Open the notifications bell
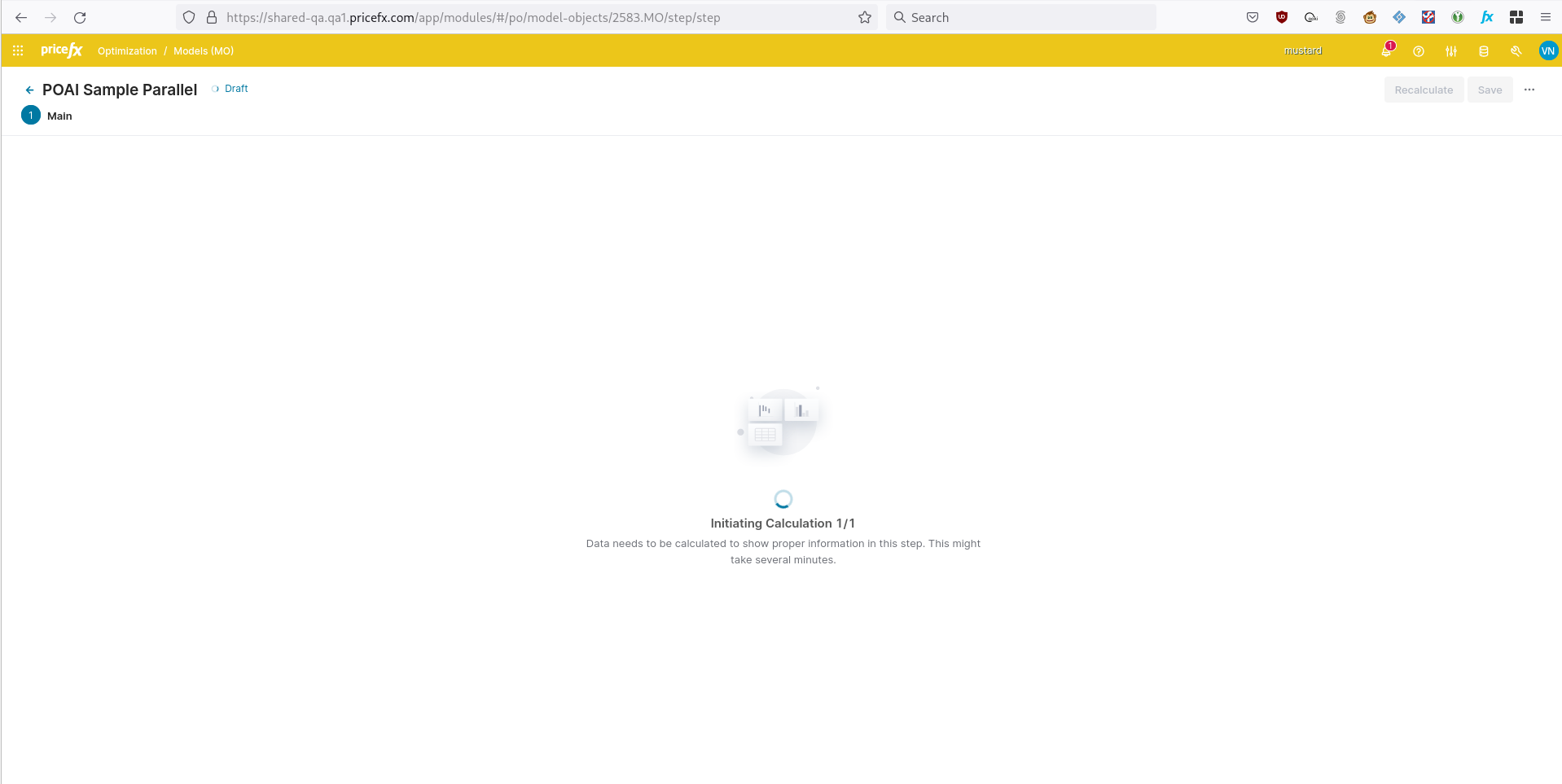Image resolution: width=1562 pixels, height=784 pixels. (x=1386, y=50)
